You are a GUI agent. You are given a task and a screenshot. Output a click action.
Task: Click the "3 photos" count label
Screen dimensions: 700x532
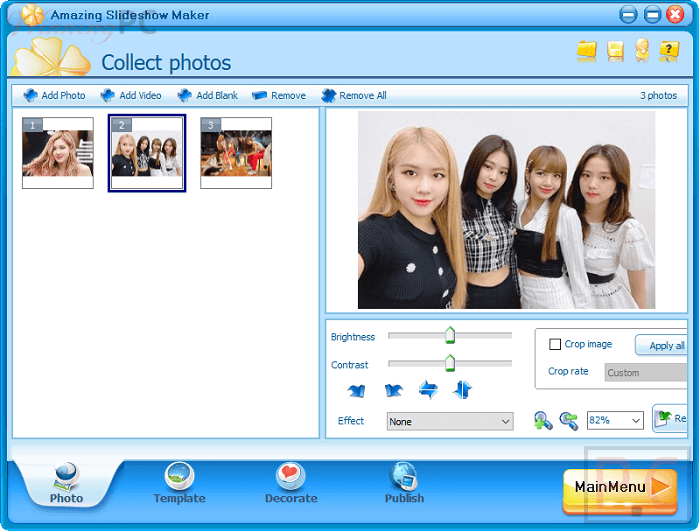point(658,96)
